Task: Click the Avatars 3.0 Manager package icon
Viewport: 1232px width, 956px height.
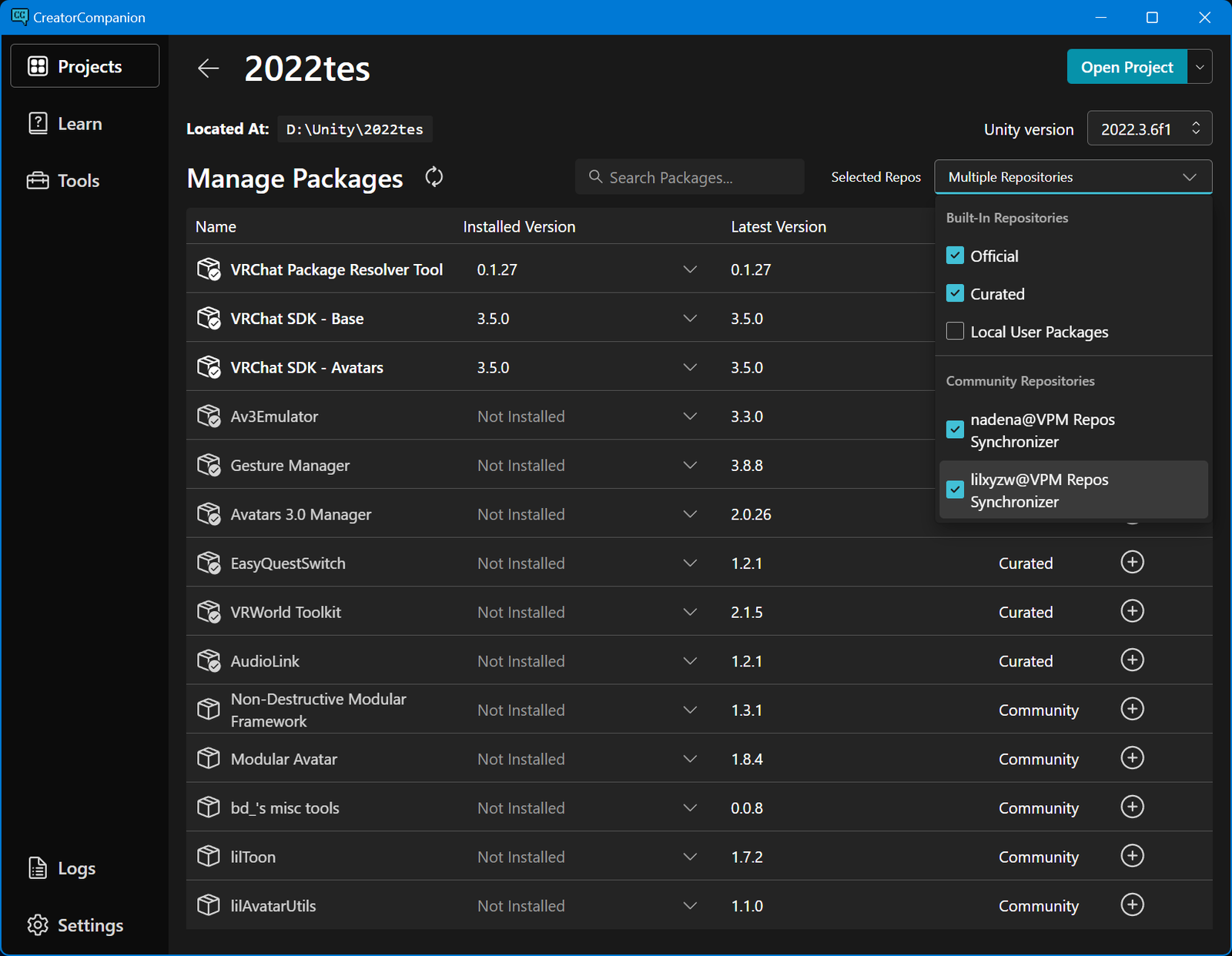Action: click(x=209, y=514)
